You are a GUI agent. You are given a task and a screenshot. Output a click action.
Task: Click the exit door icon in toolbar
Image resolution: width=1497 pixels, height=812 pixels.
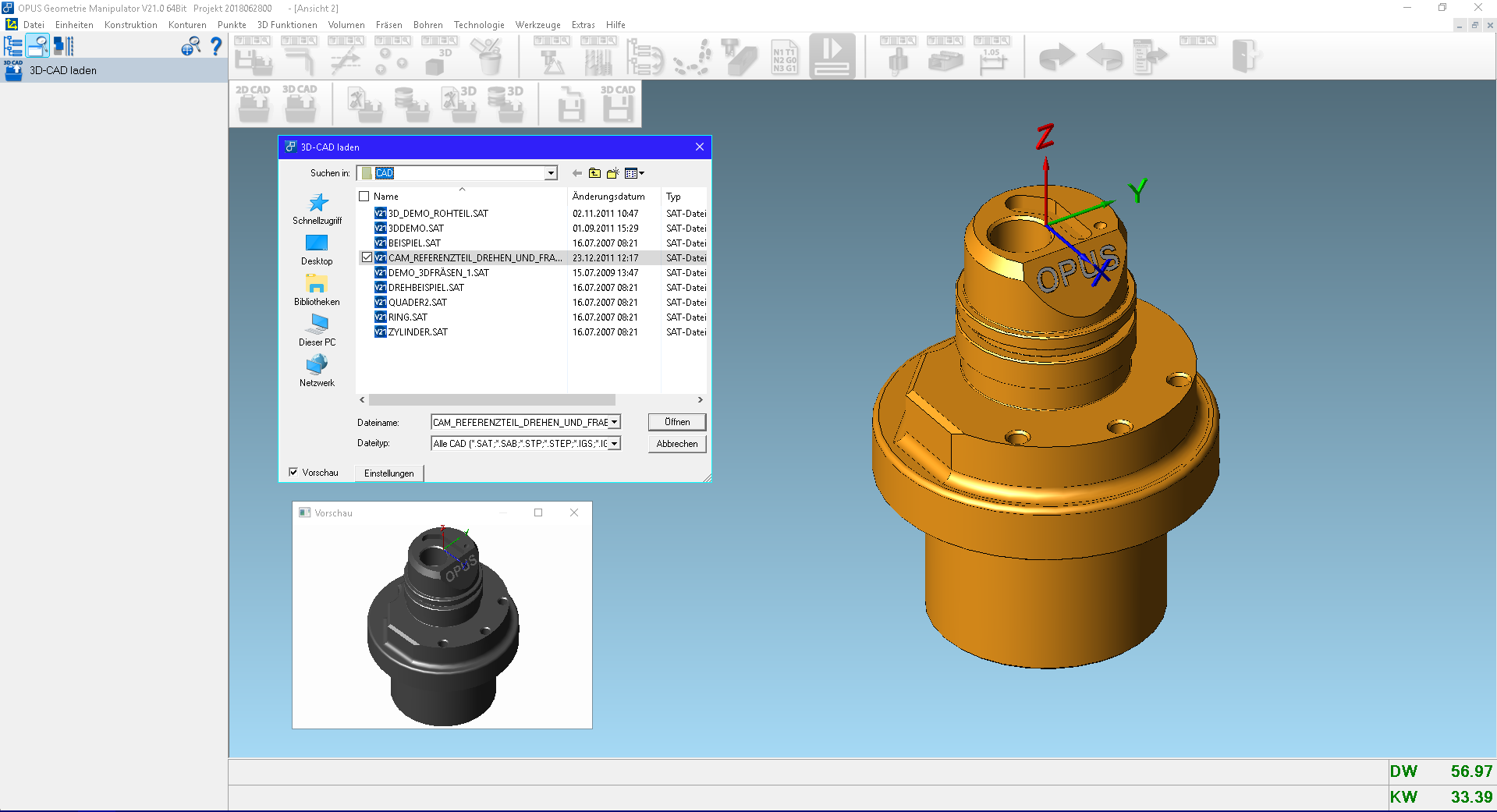pyautogui.click(x=1244, y=56)
